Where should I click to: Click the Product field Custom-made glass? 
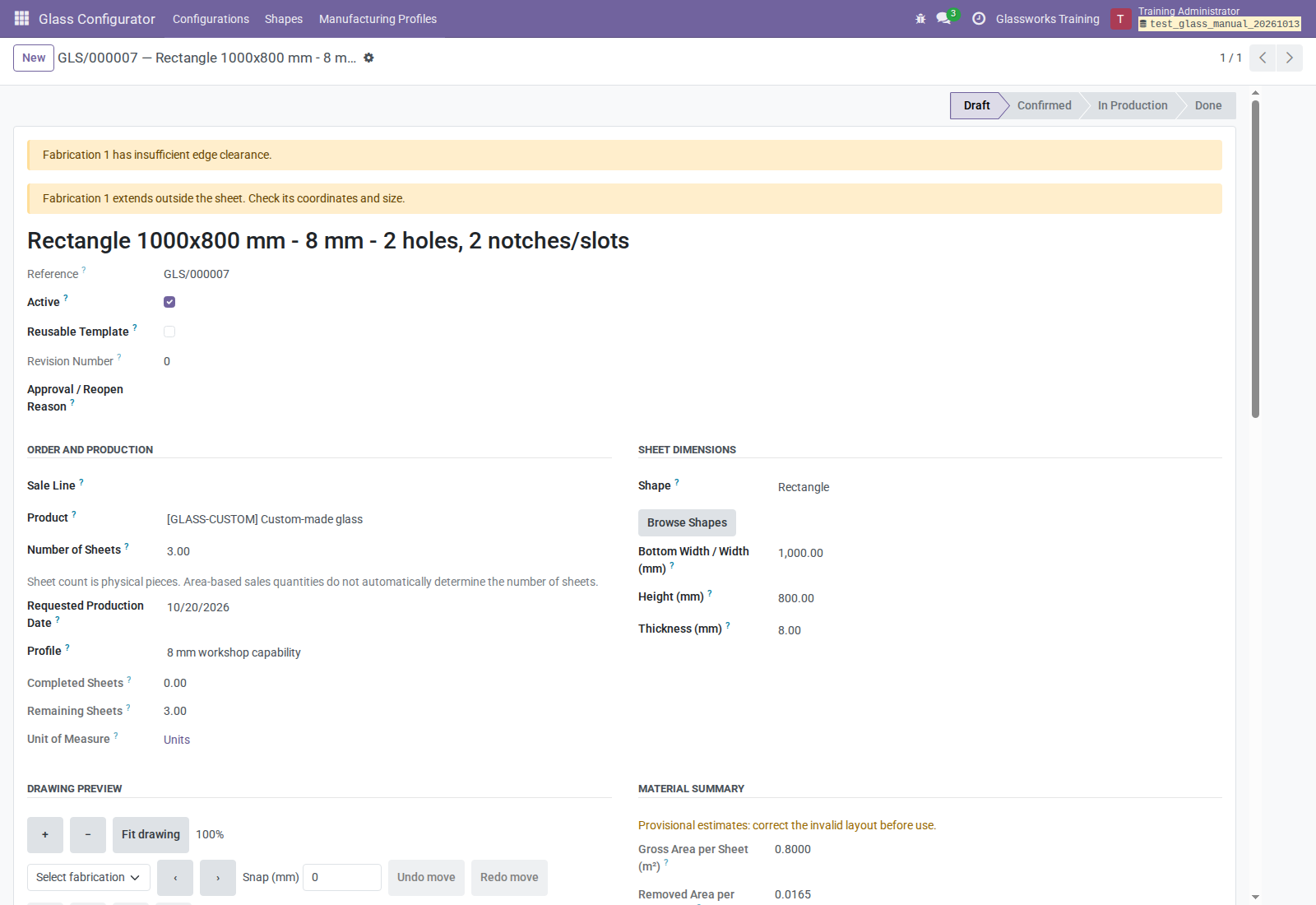click(265, 519)
